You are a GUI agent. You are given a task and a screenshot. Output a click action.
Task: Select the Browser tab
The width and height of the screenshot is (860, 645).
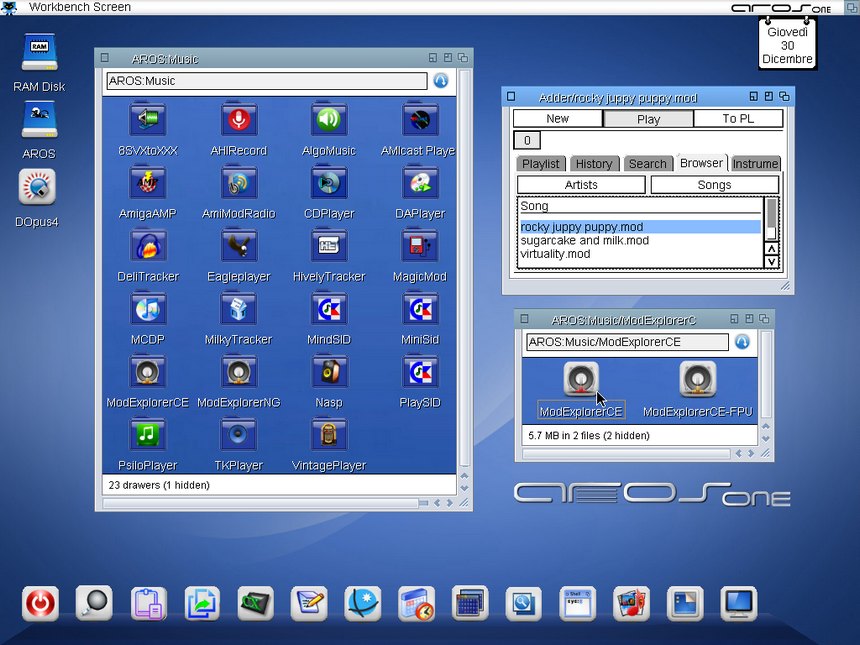pos(701,163)
